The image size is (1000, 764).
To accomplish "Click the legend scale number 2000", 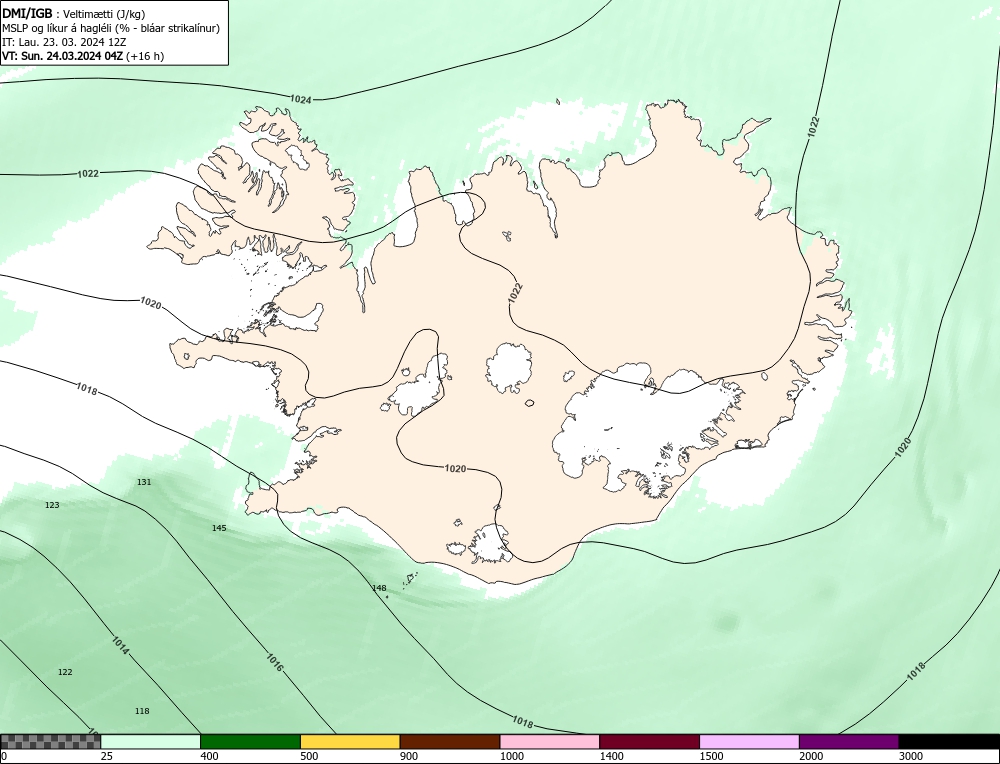I will point(811,756).
